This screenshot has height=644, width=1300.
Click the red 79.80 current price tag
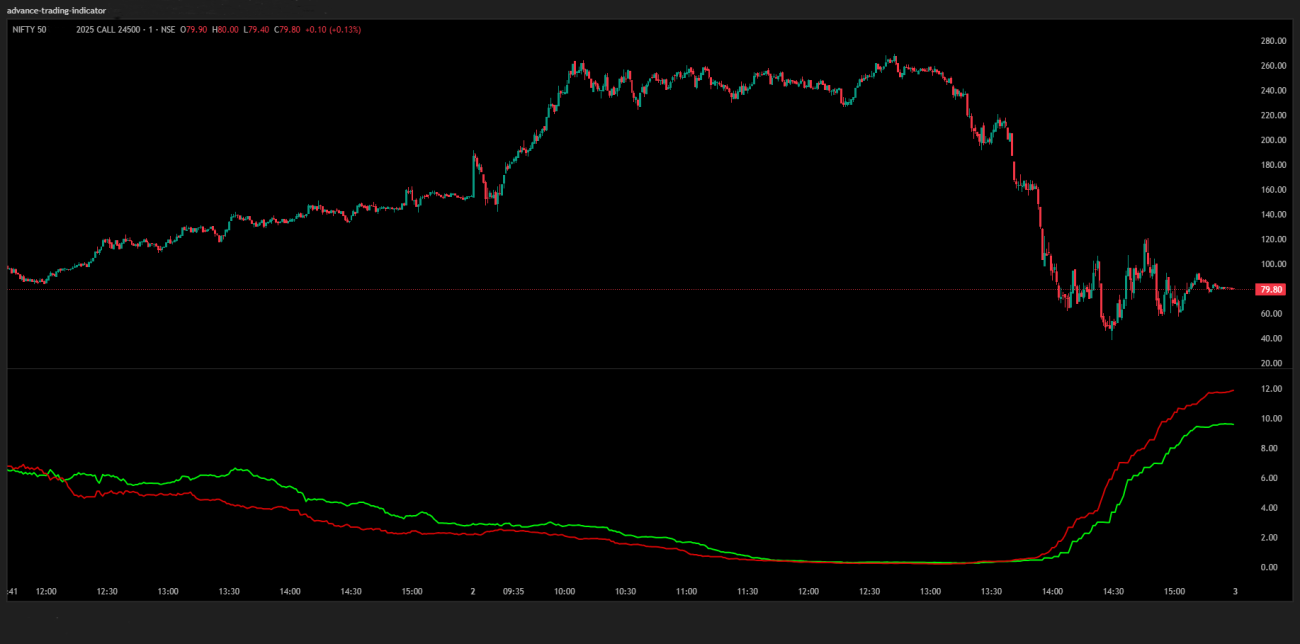pyautogui.click(x=1270, y=289)
